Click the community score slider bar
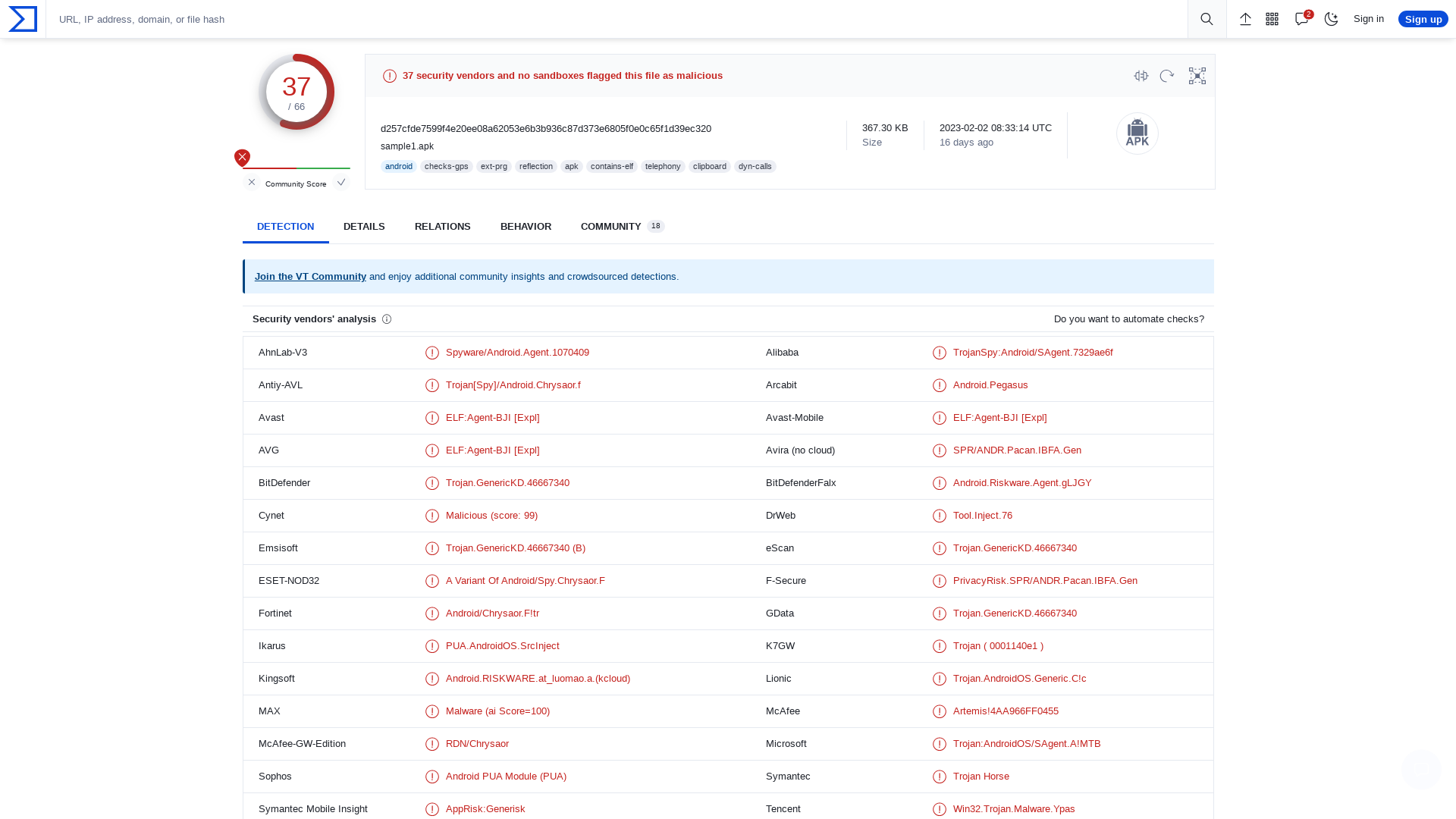Screen dimensions: 1456x819 coord(297,168)
